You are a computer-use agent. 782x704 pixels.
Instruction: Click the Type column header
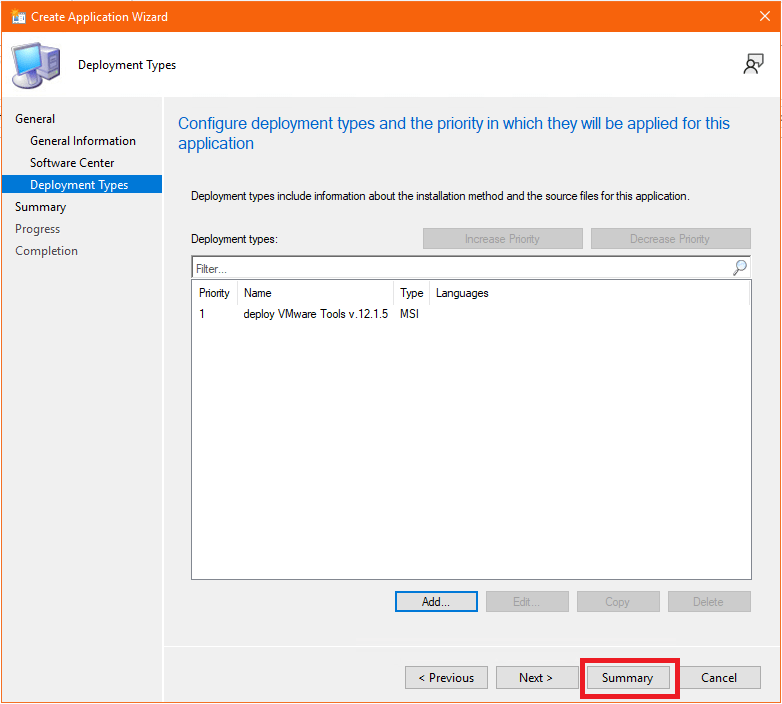411,293
